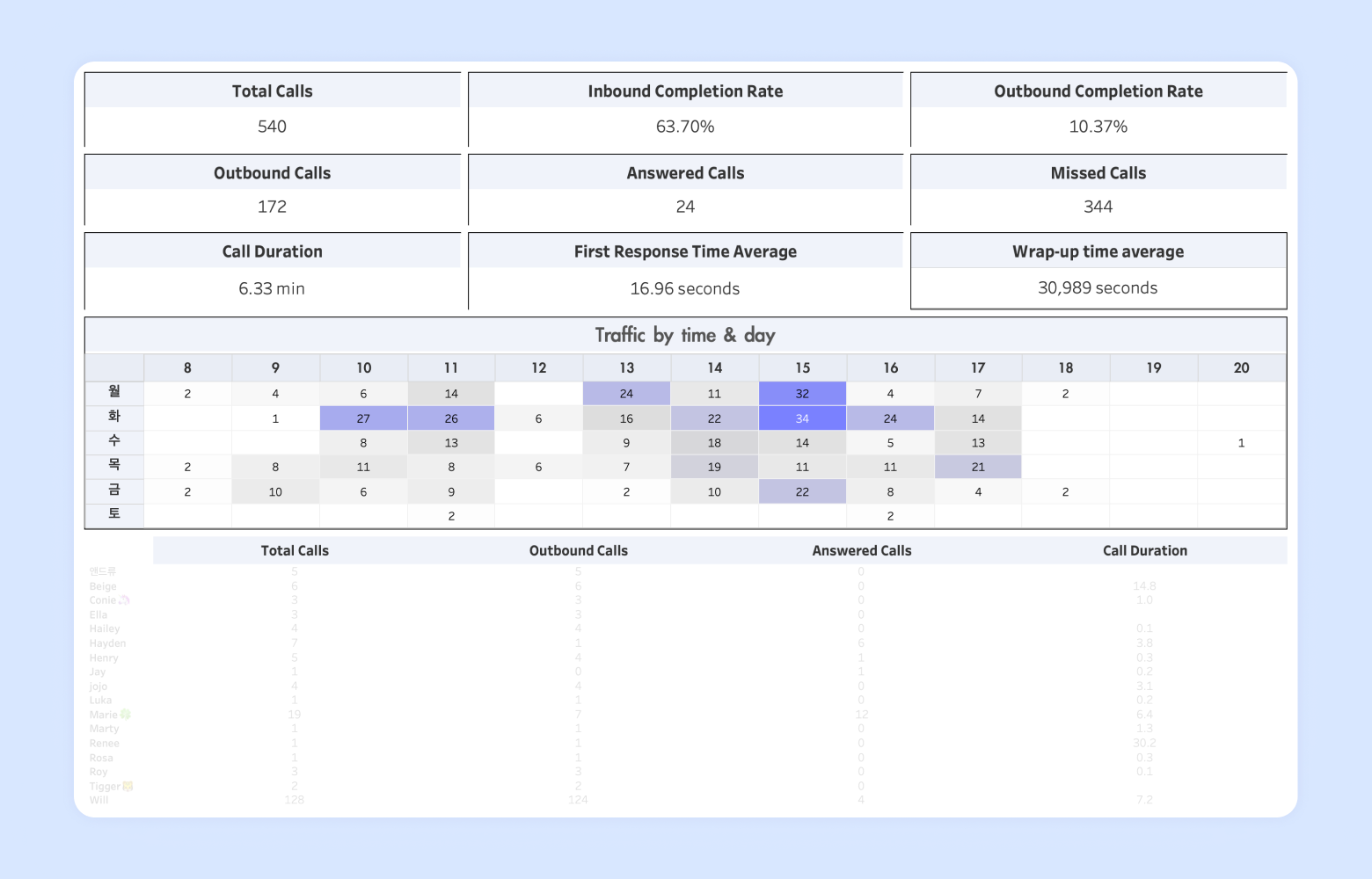
Task: Click the heatmap cell showing 32 on 월 row
Action: 802,394
